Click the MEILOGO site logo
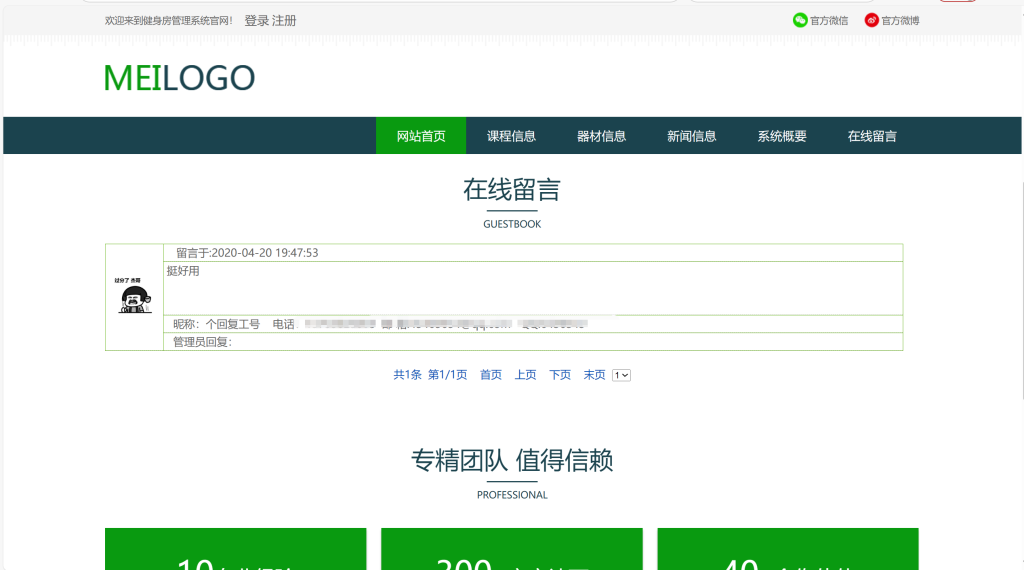The image size is (1024, 570). (179, 78)
